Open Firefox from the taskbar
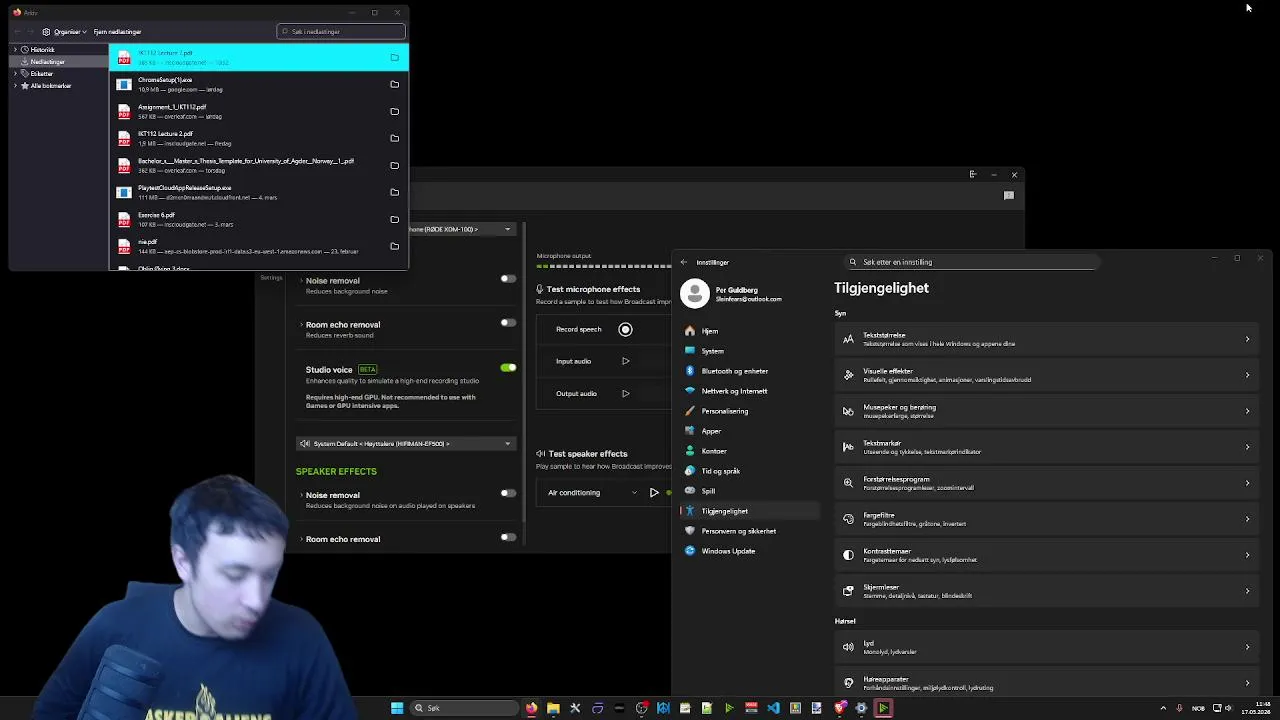This screenshot has width=1280, height=720. 531,708
